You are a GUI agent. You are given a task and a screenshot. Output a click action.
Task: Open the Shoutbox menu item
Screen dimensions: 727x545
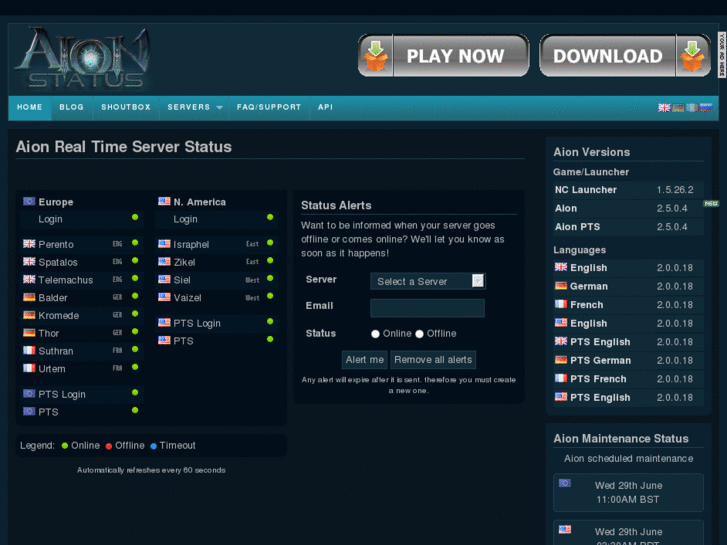[x=126, y=107]
